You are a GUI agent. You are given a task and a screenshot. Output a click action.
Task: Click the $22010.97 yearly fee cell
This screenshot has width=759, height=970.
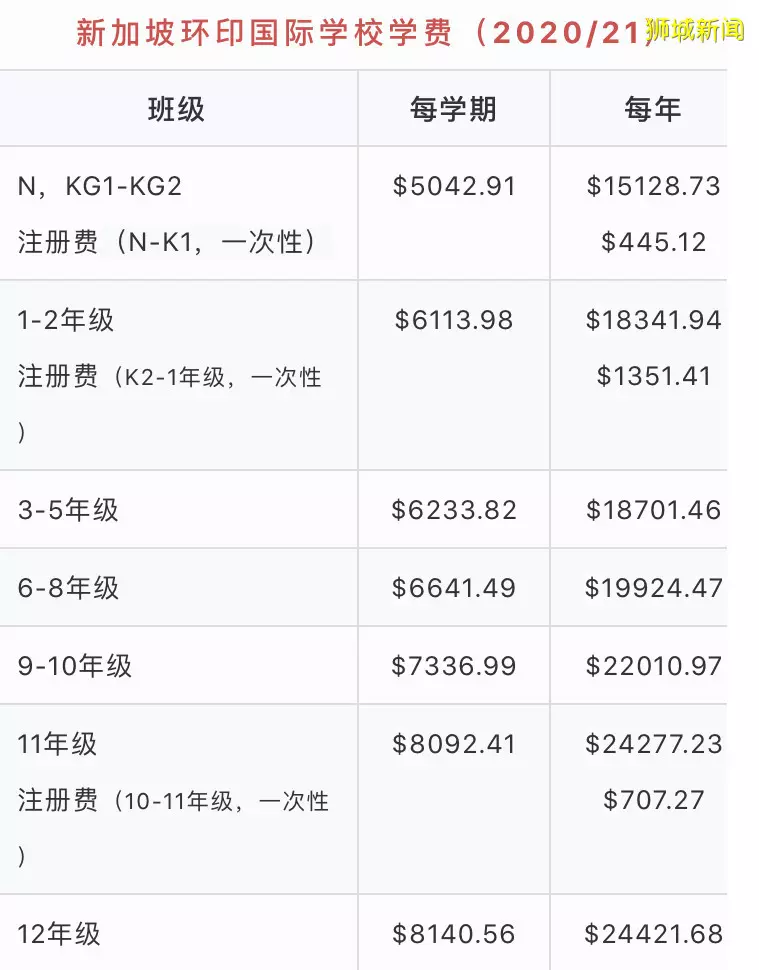pyautogui.click(x=653, y=666)
